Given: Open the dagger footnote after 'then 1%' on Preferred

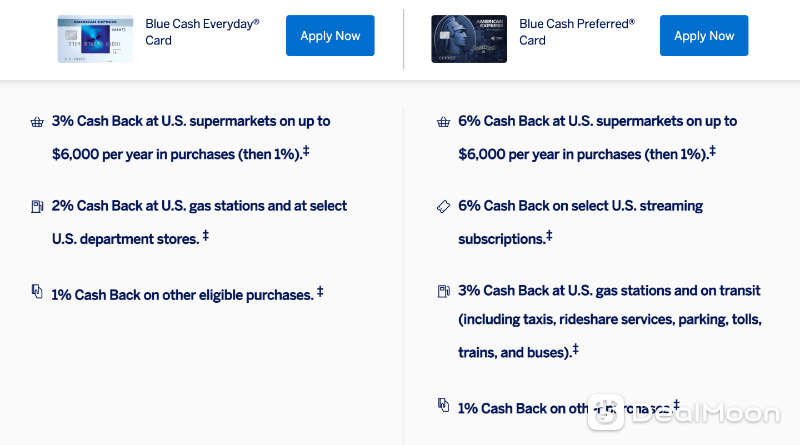Looking at the screenshot, I should coord(712,151).
